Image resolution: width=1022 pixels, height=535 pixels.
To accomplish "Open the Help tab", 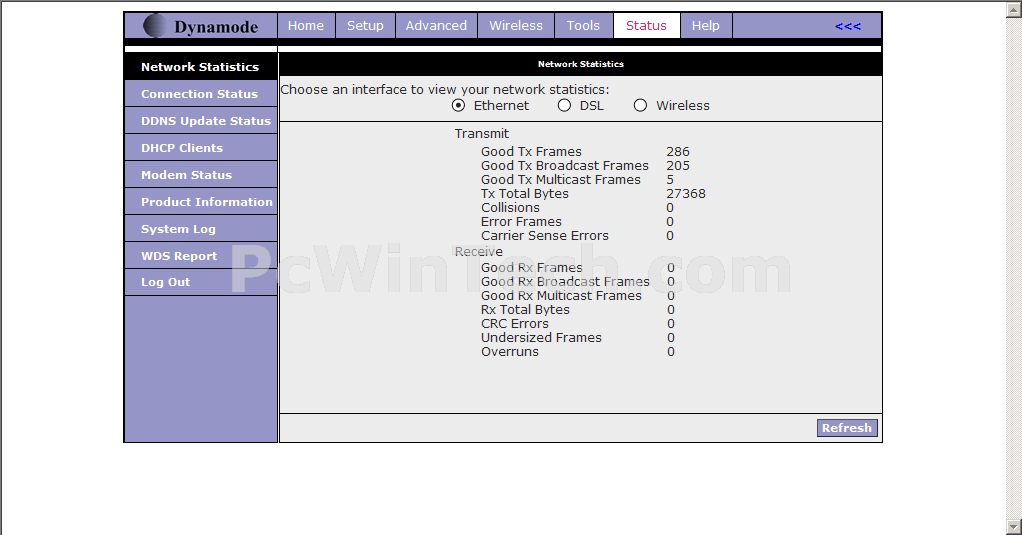I will coord(706,25).
